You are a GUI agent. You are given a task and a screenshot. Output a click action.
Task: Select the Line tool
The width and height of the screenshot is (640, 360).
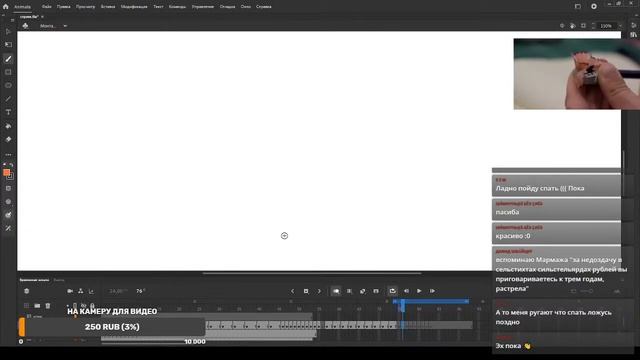pos(8,99)
